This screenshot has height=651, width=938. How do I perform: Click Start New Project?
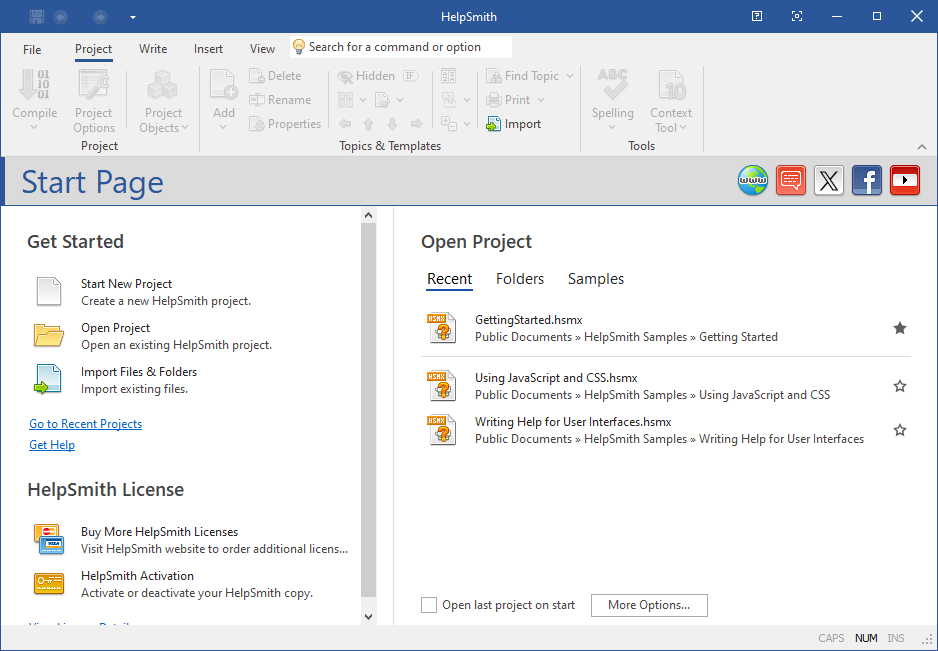point(144,292)
